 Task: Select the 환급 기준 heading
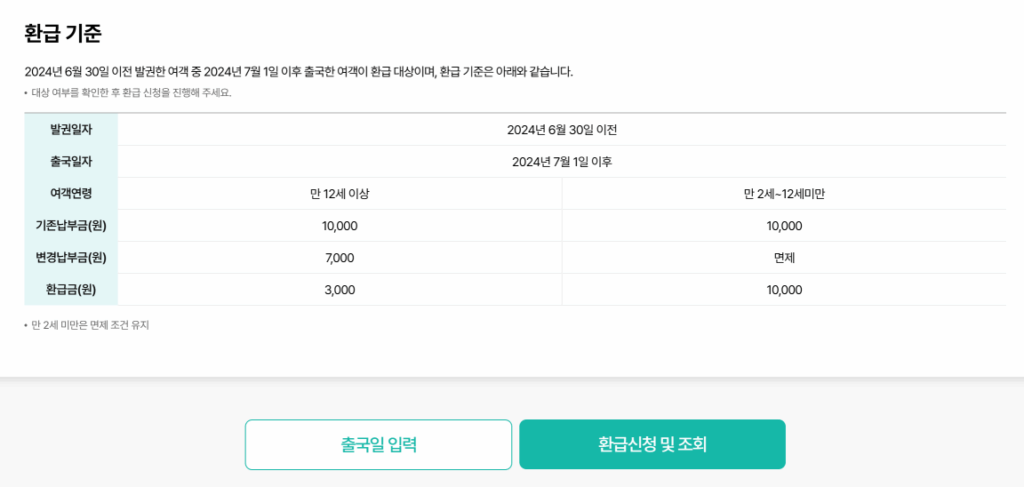click(x=63, y=33)
